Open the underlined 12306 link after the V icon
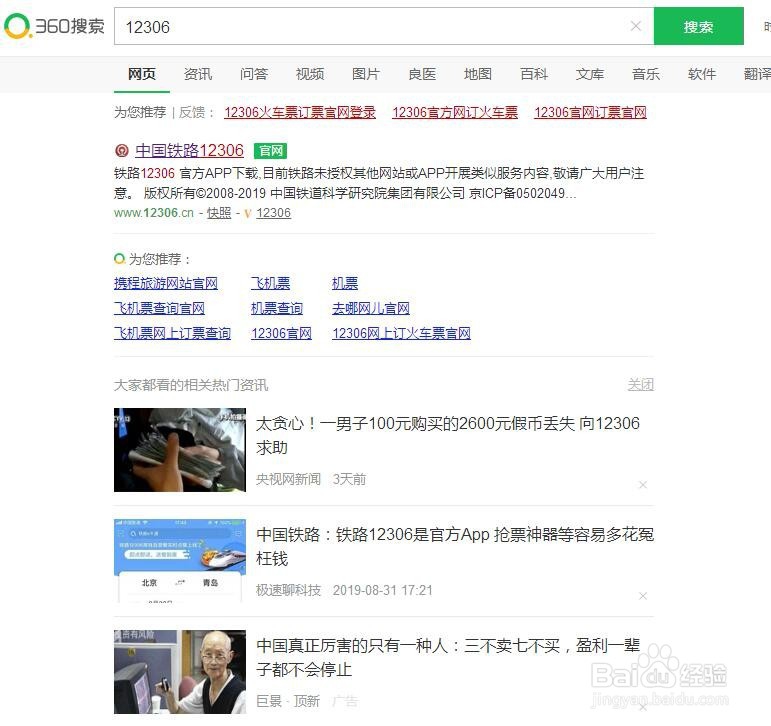The image size is (771, 726). click(x=273, y=213)
